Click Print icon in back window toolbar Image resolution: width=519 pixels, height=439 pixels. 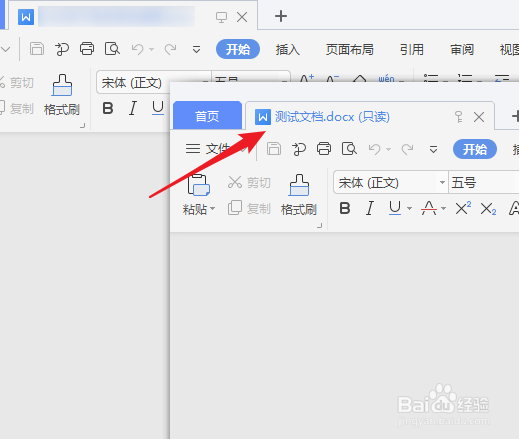tap(87, 49)
